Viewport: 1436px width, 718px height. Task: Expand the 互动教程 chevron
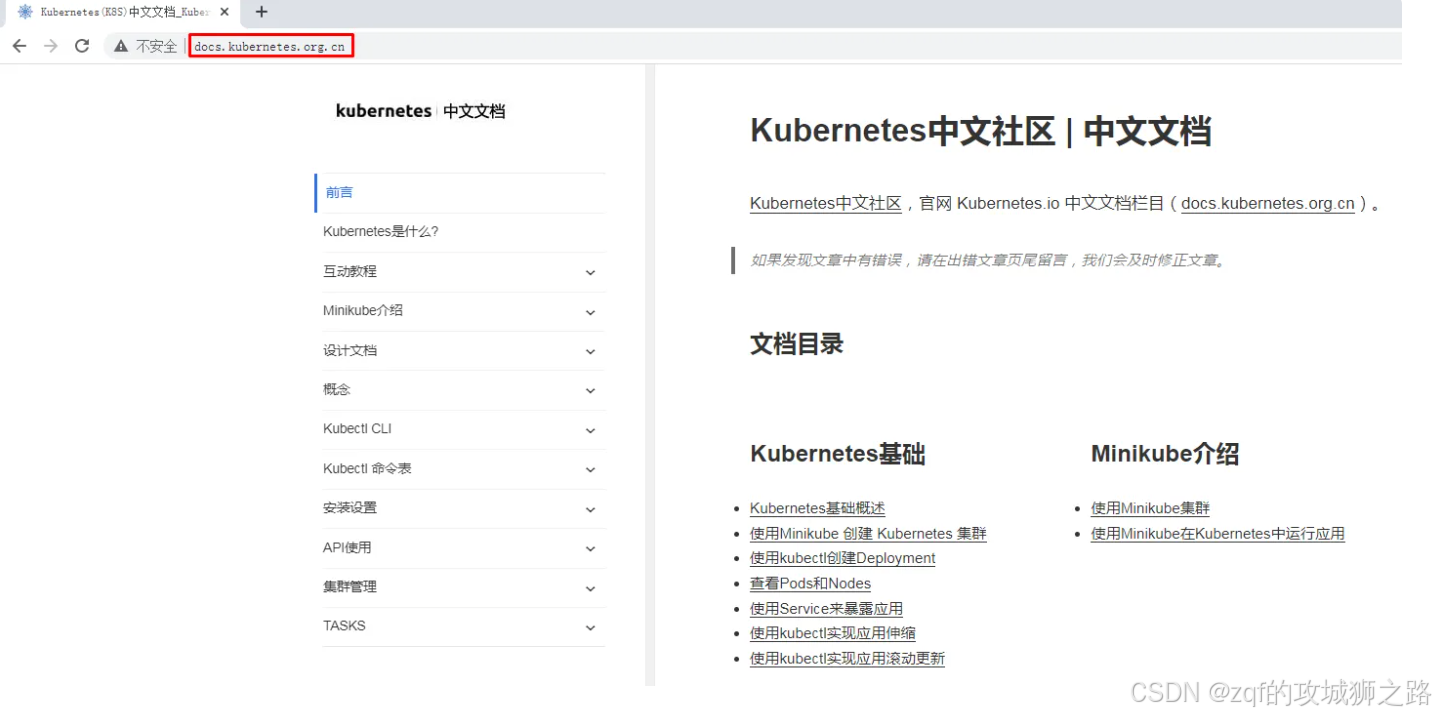tap(590, 273)
